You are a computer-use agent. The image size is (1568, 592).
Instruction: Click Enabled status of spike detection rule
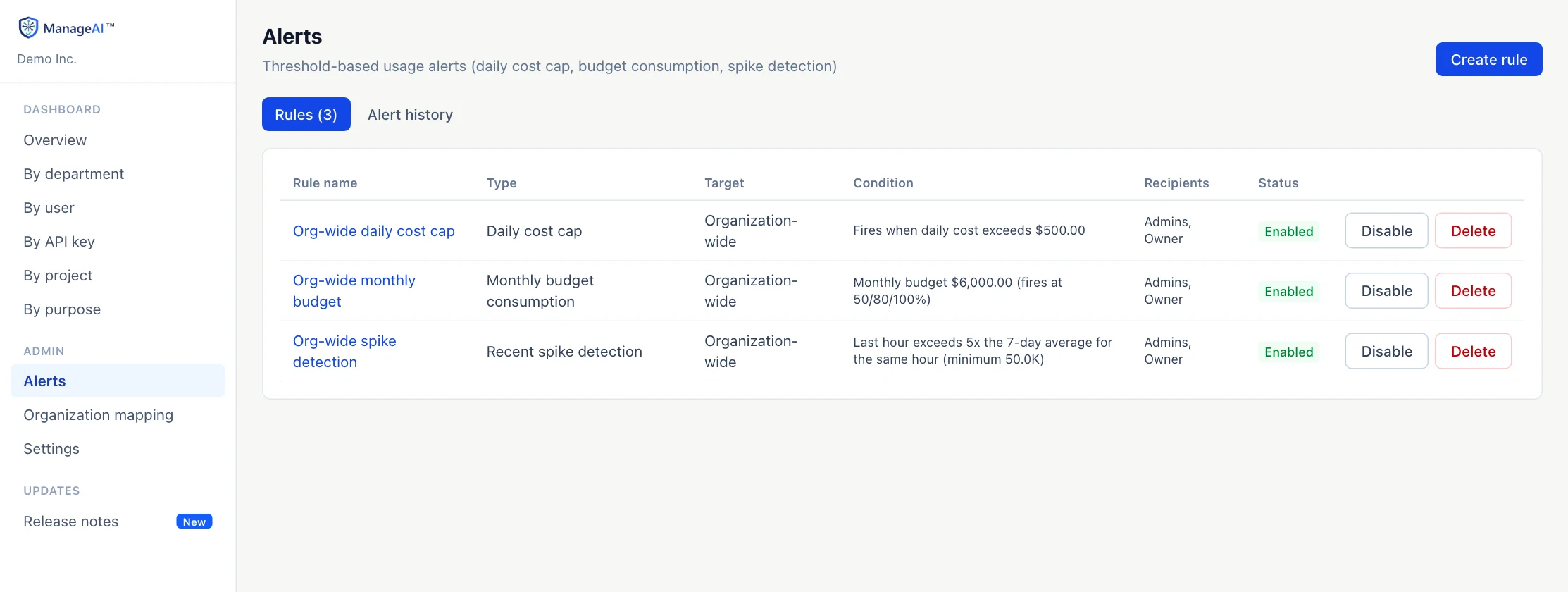pos(1288,352)
